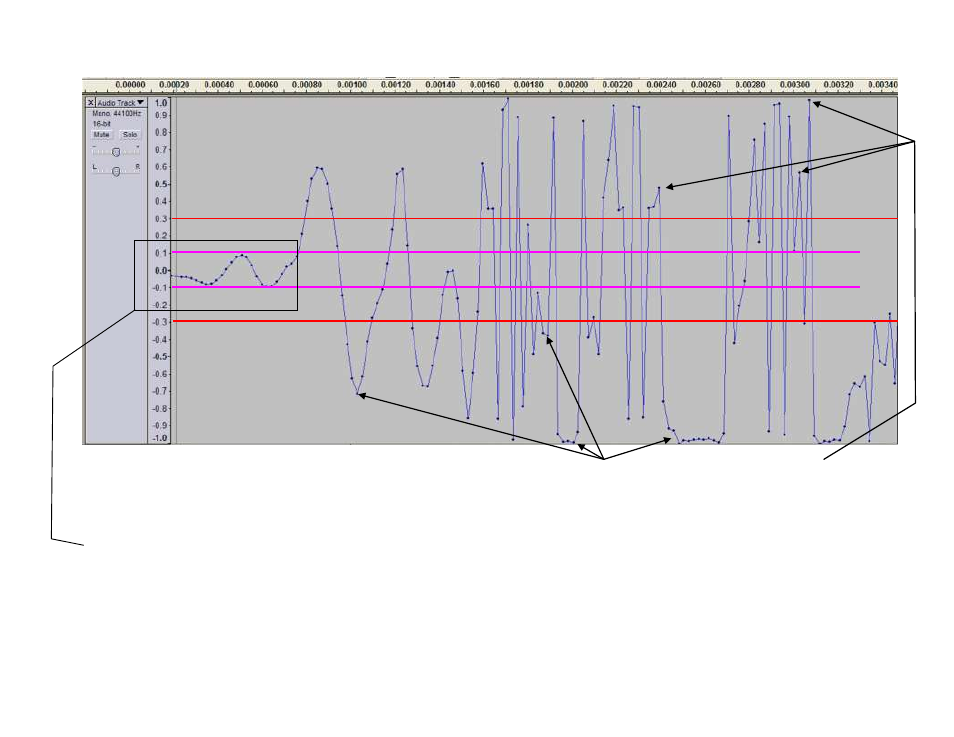Close the Audio Track with its X button

[x=91, y=103]
